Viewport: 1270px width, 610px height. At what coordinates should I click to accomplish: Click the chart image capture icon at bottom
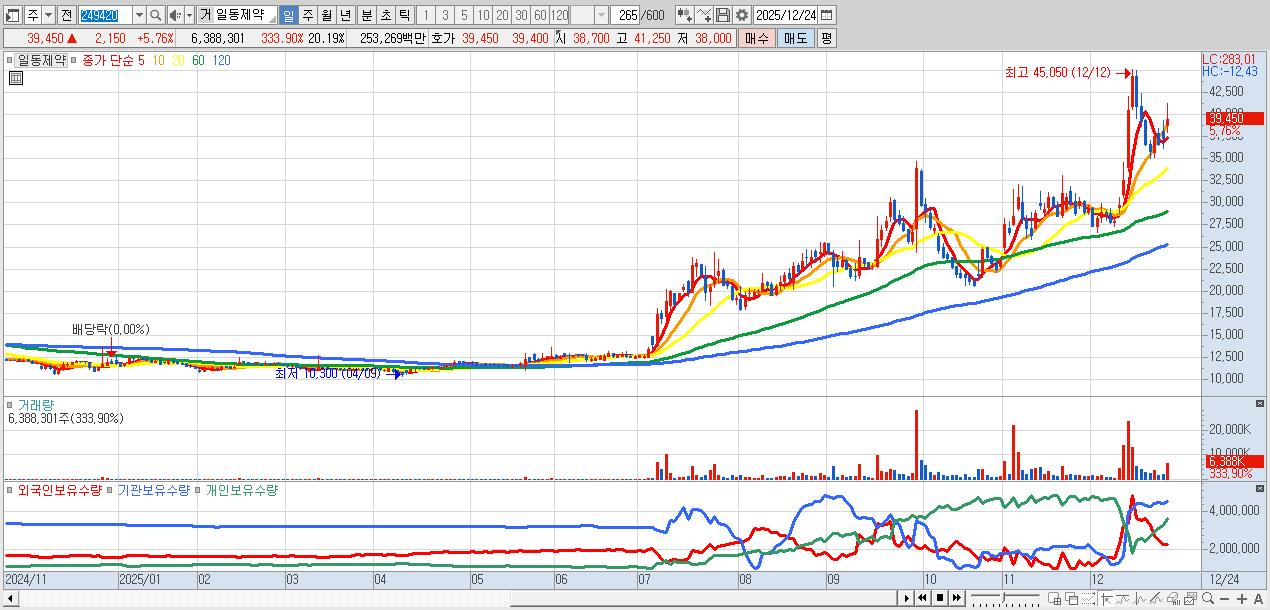pyautogui.click(x=1190, y=598)
